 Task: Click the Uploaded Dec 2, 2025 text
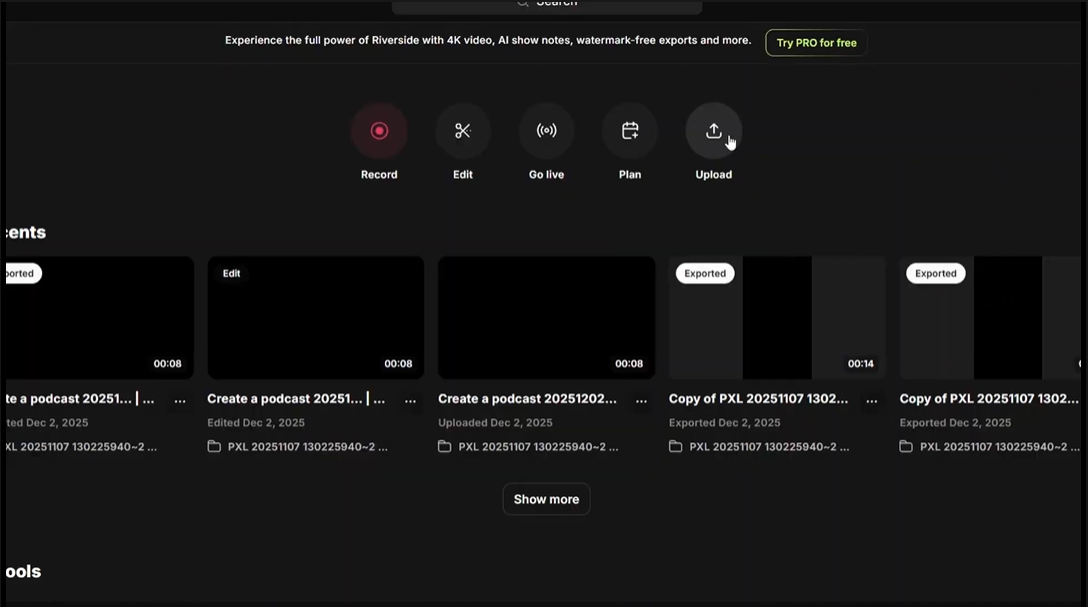click(495, 422)
